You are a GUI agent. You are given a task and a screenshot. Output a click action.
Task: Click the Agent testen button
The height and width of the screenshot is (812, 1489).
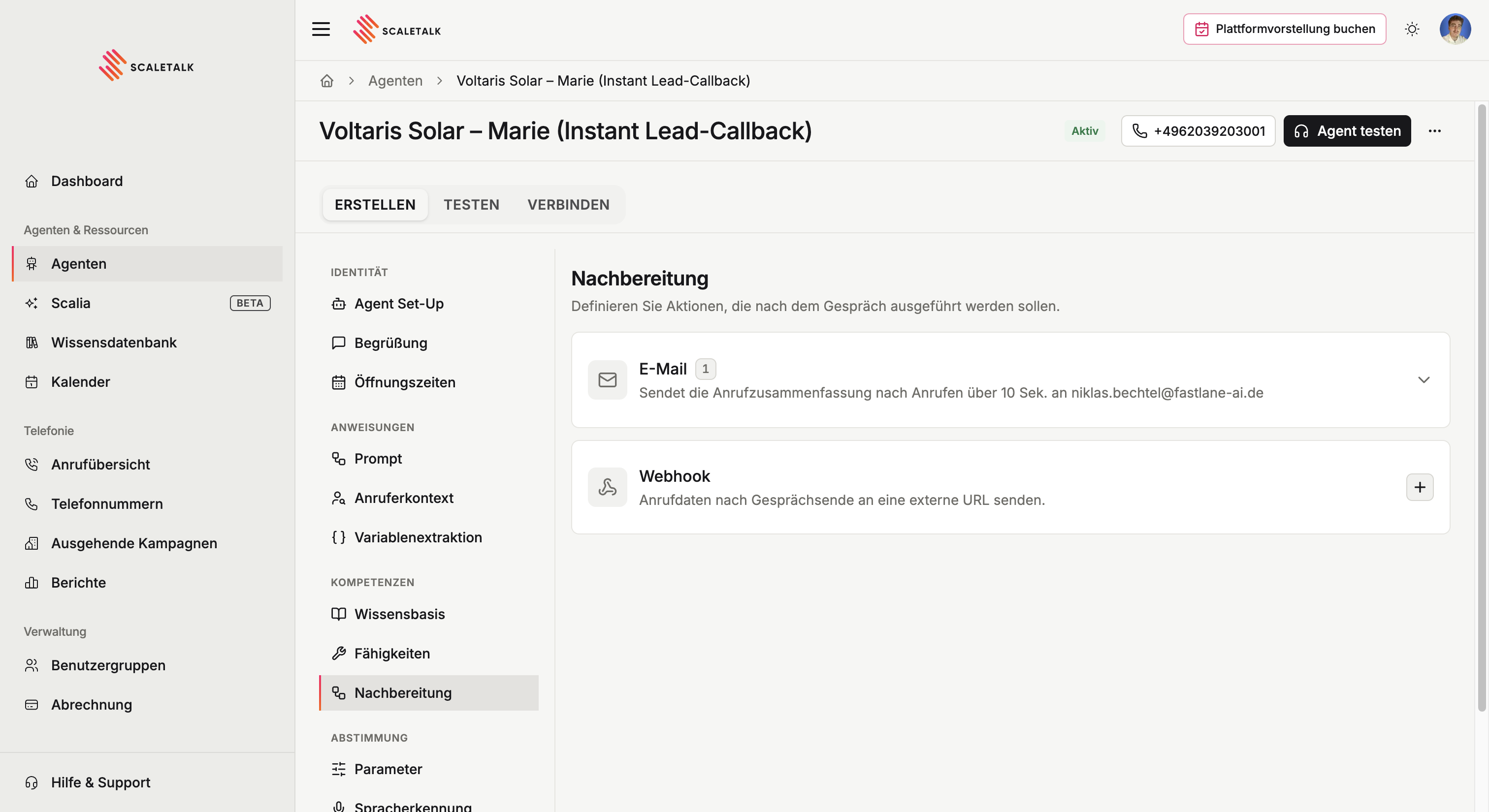tap(1347, 131)
